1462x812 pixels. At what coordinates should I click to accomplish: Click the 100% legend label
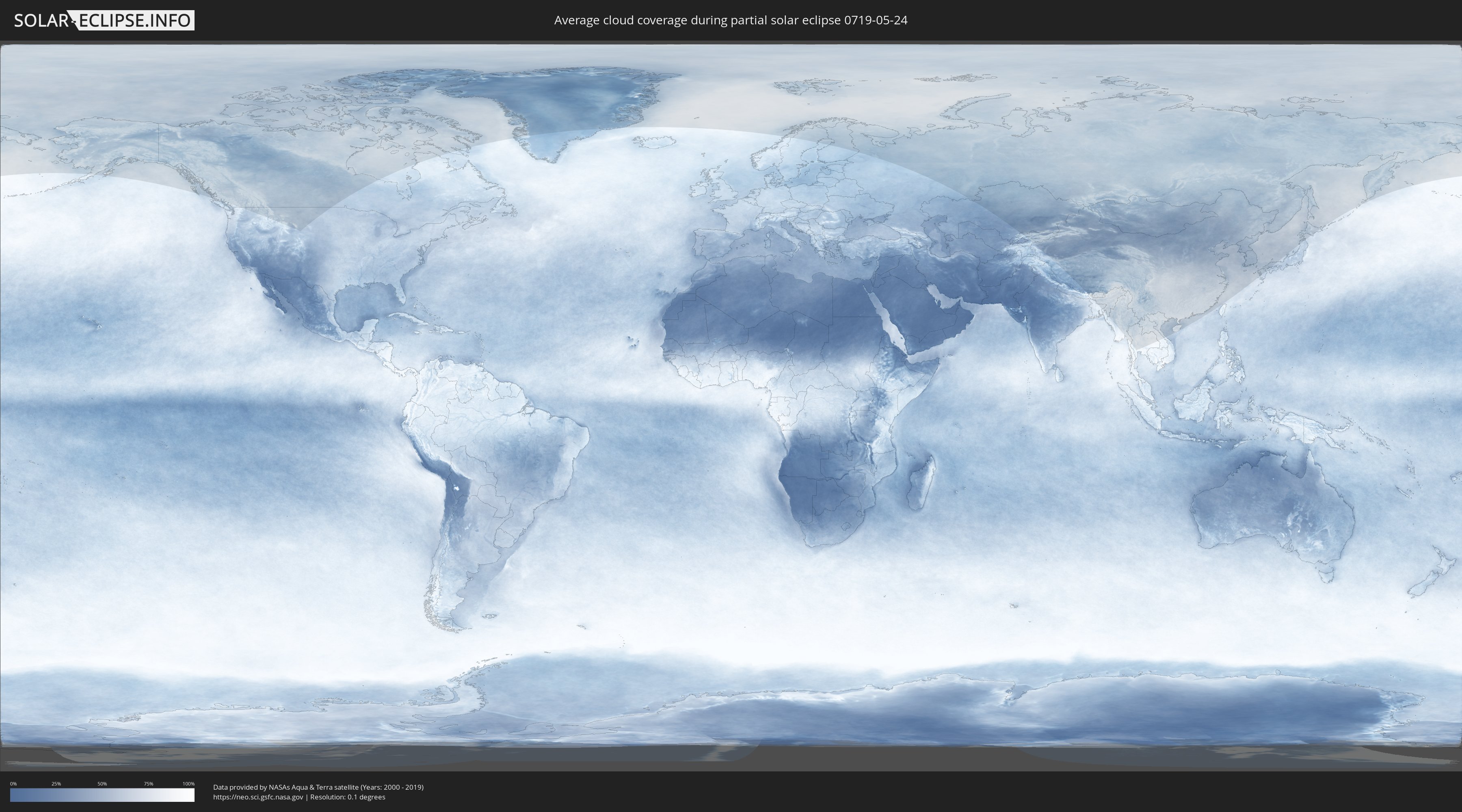(x=188, y=784)
